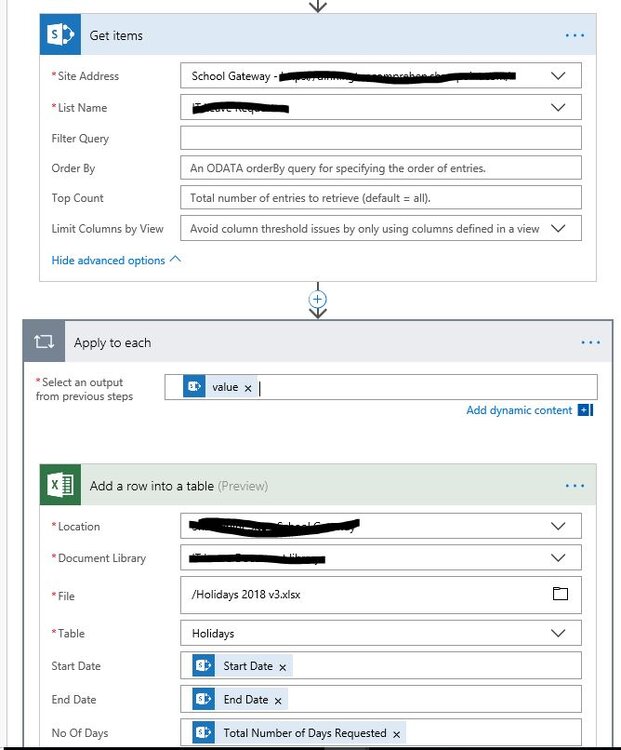Click the Apply to each loop icon
Image resolution: width=621 pixels, height=750 pixels.
[44, 342]
